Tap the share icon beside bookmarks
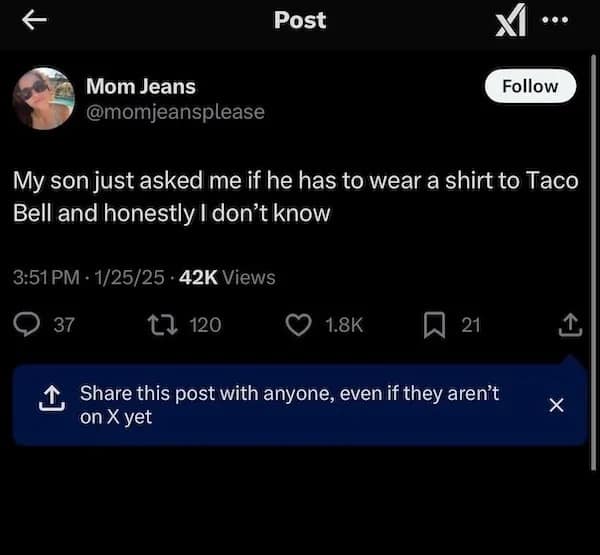 (x=568, y=324)
